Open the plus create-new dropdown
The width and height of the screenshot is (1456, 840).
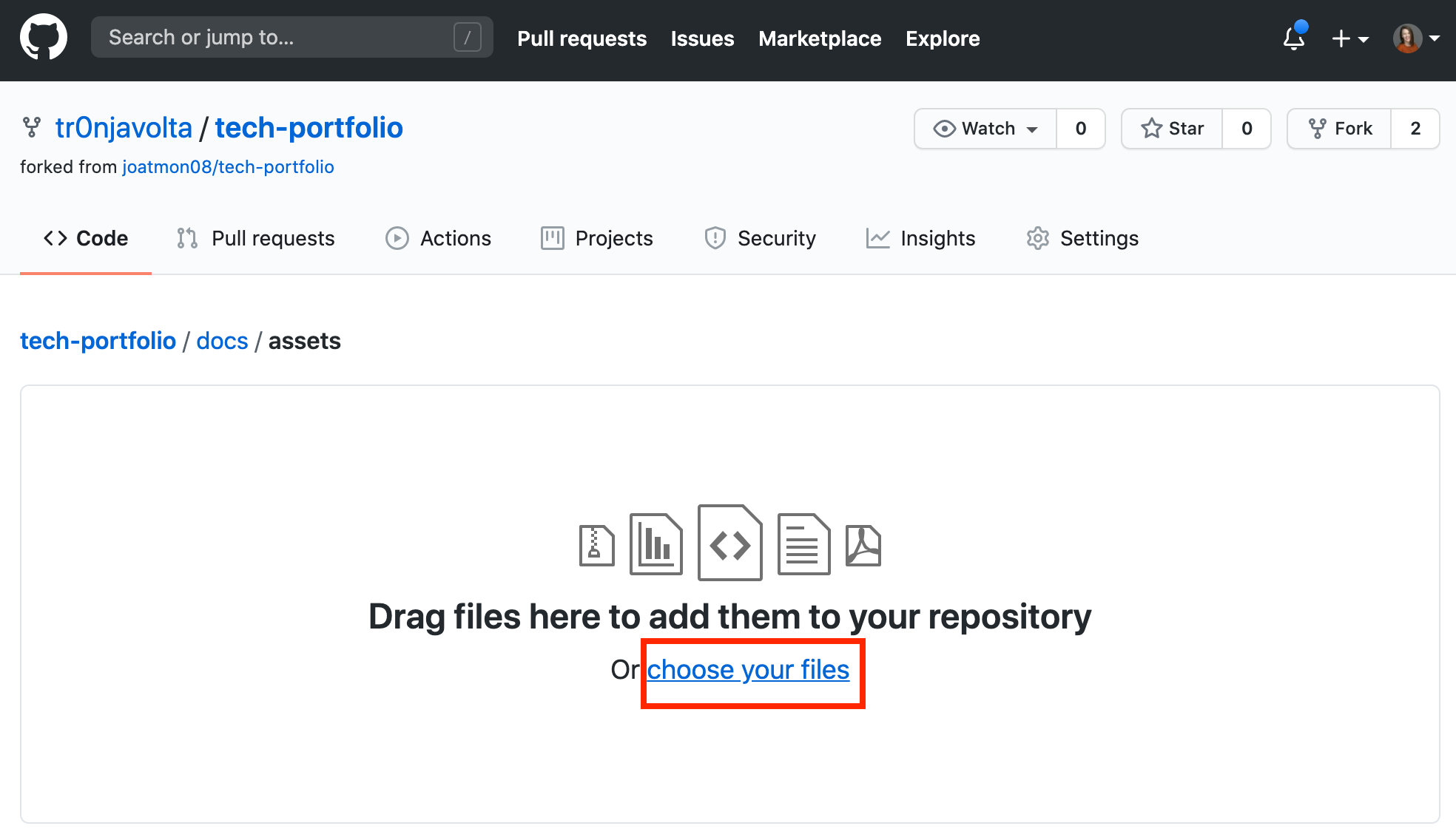(x=1349, y=38)
